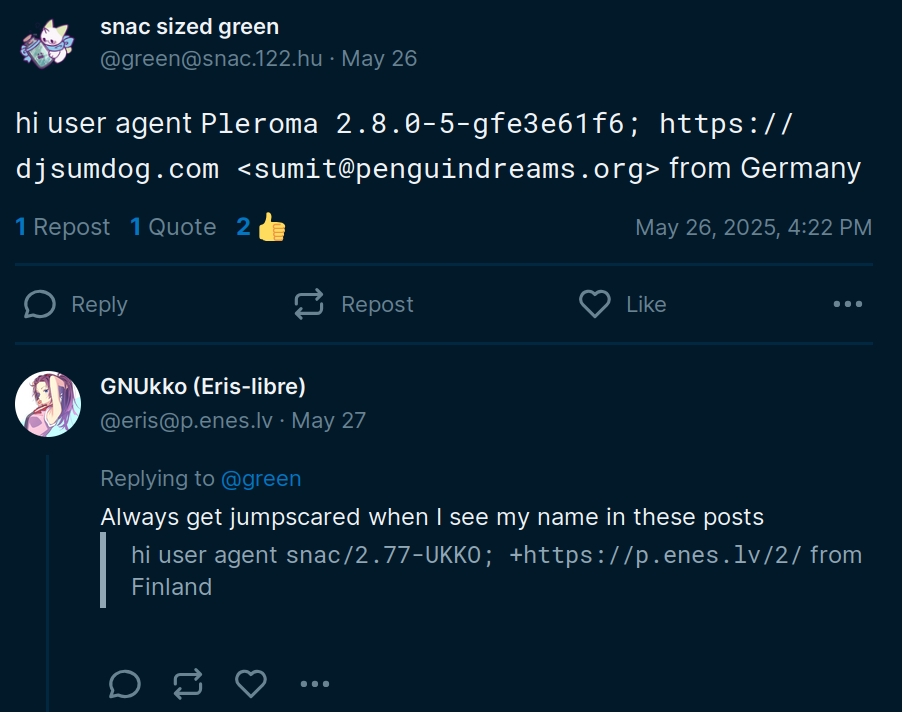Open snac sized green's cat avatar
The image size is (902, 712).
(48, 44)
